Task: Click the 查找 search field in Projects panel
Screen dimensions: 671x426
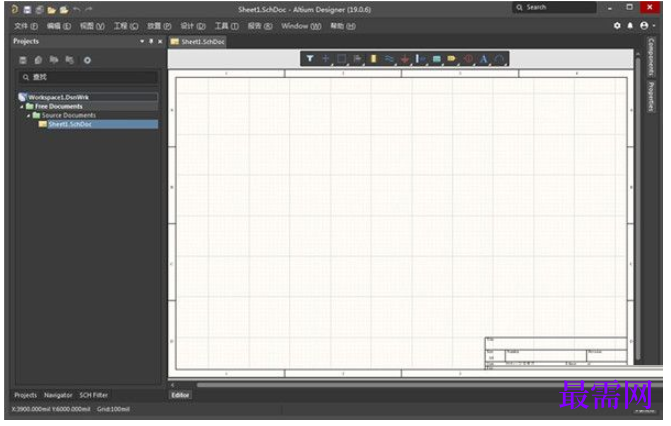Action: (x=88, y=77)
